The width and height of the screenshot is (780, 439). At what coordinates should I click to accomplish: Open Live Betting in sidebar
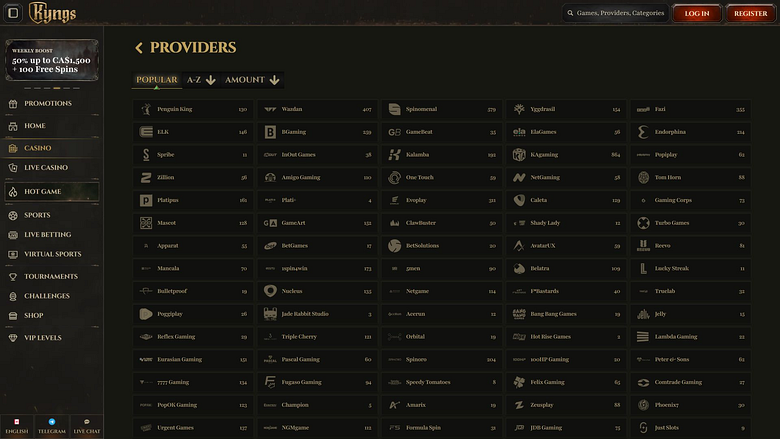point(52,235)
